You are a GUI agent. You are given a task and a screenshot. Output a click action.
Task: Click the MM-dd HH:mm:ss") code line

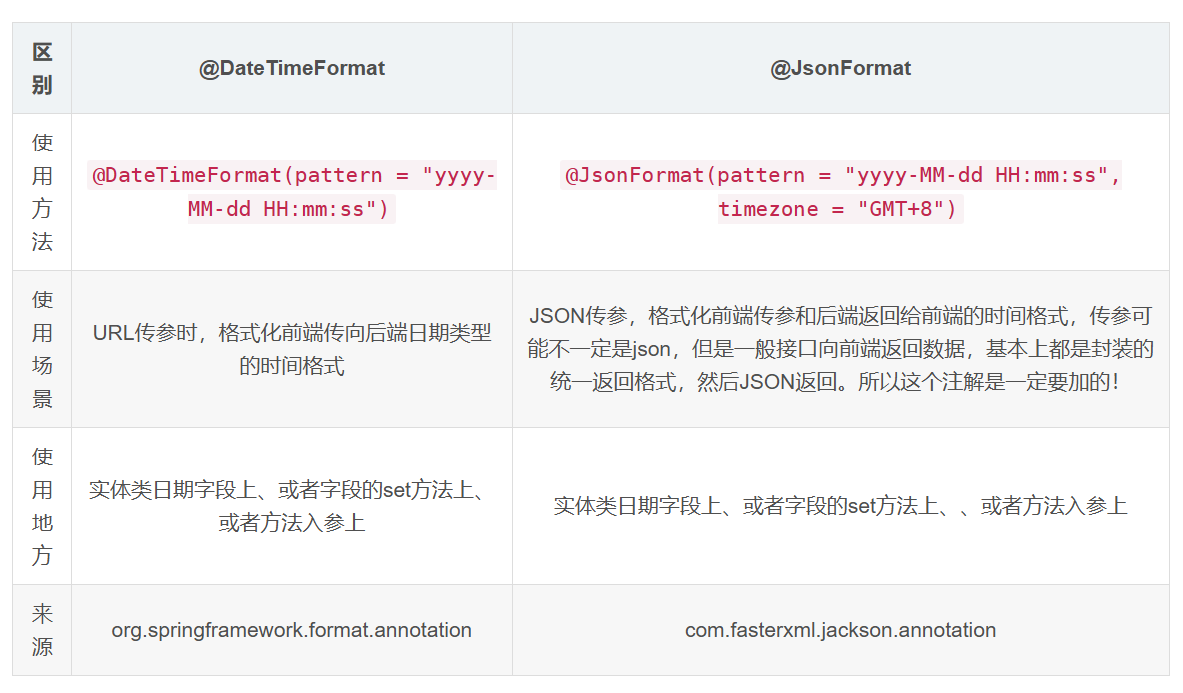point(291,209)
